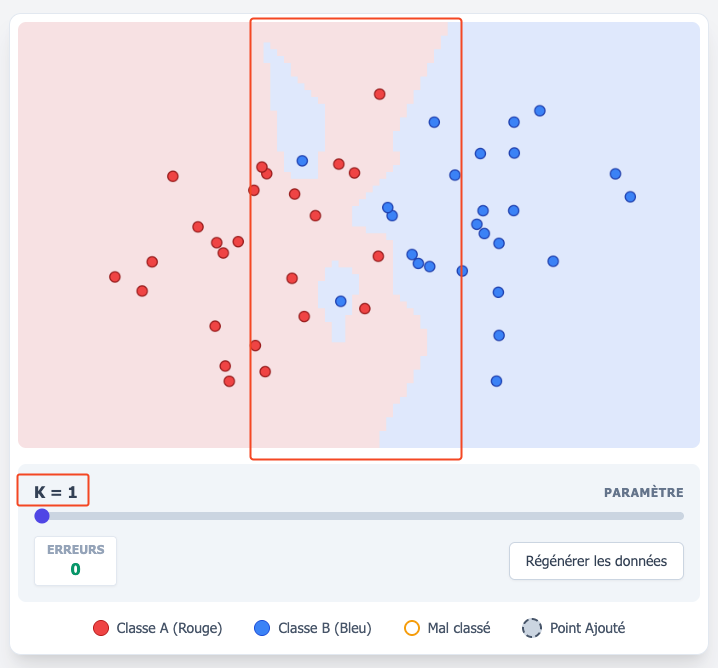Screen dimensions: 718x668
Task: Click the "Classe B (Bleu)" legend text
Action: pos(324,628)
